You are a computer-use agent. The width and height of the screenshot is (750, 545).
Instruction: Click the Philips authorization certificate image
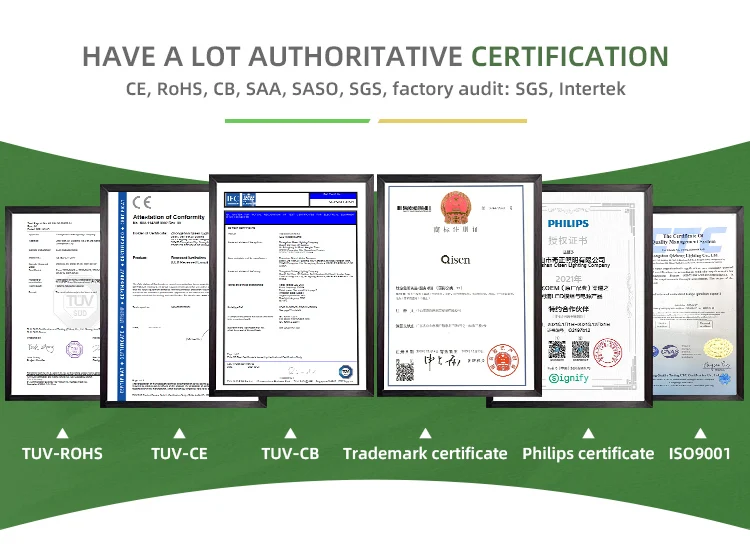tap(597, 296)
